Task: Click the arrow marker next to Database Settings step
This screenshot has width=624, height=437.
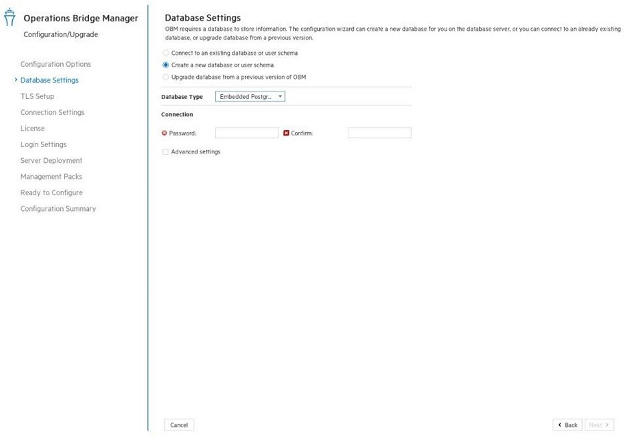Action: [16, 80]
